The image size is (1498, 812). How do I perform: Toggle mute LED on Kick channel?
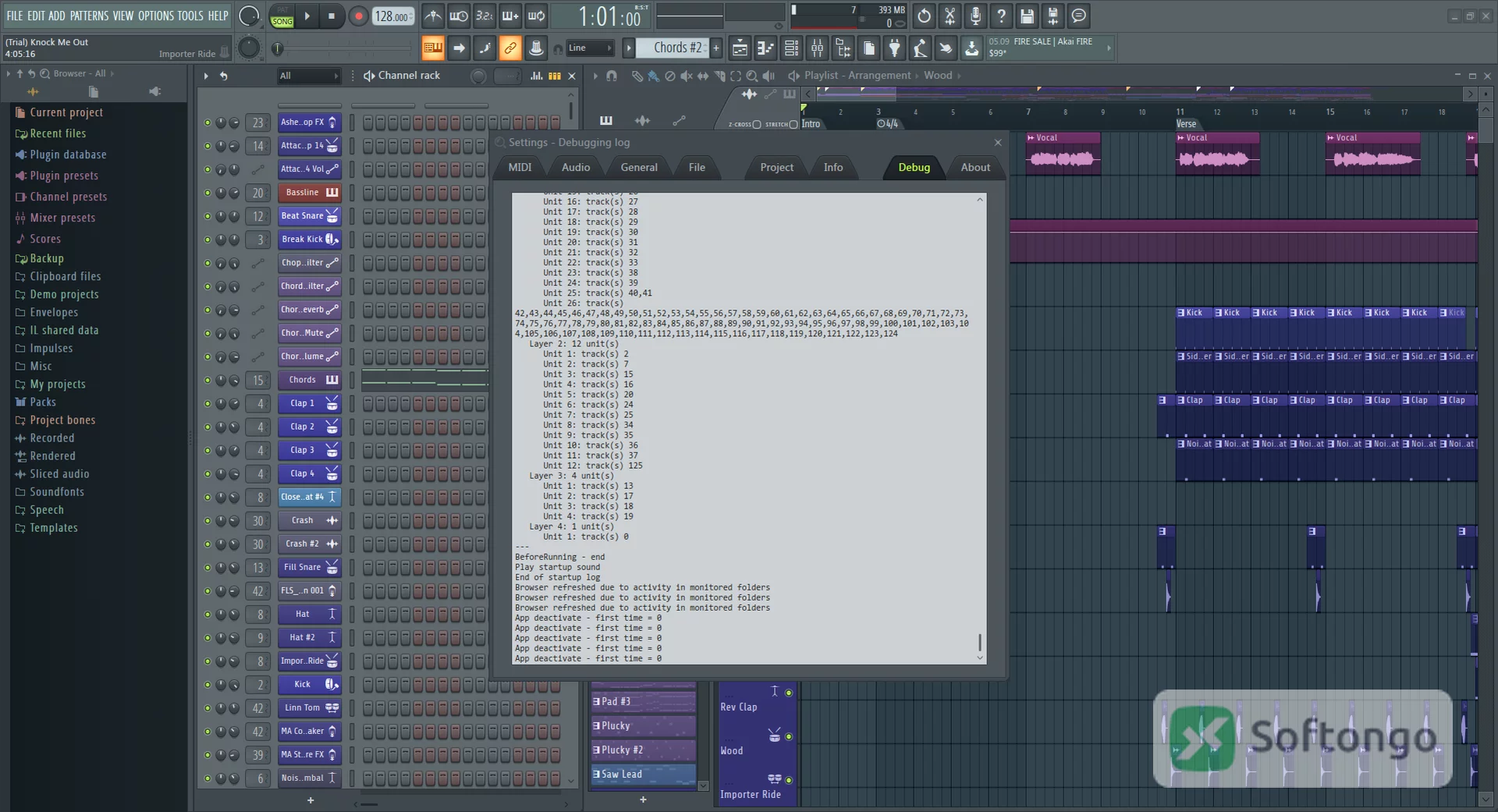click(208, 685)
